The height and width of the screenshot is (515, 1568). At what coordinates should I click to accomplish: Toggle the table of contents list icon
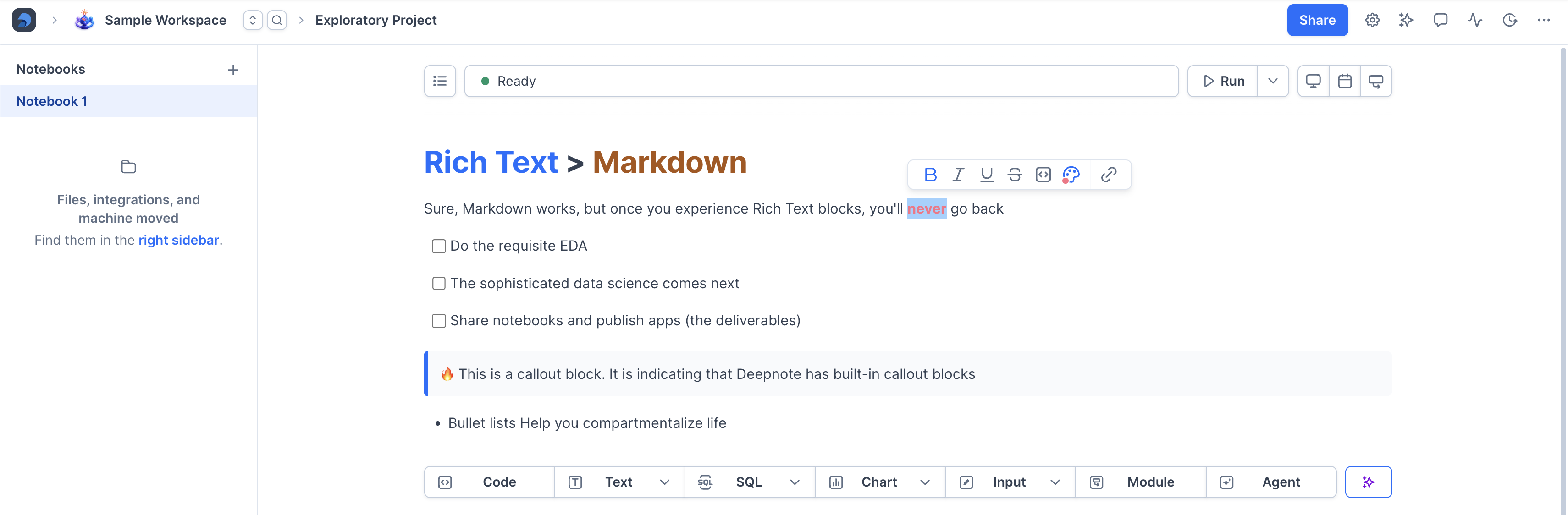pos(440,81)
